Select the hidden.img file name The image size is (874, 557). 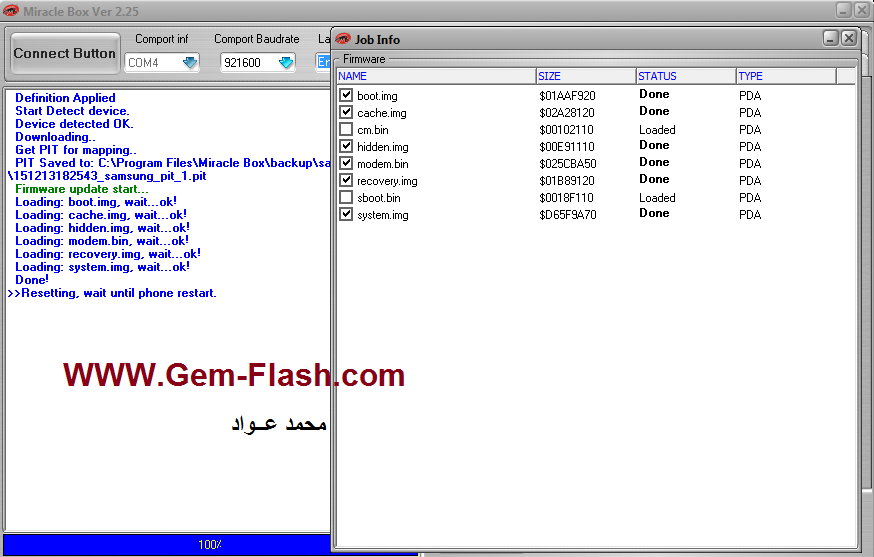pos(383,147)
